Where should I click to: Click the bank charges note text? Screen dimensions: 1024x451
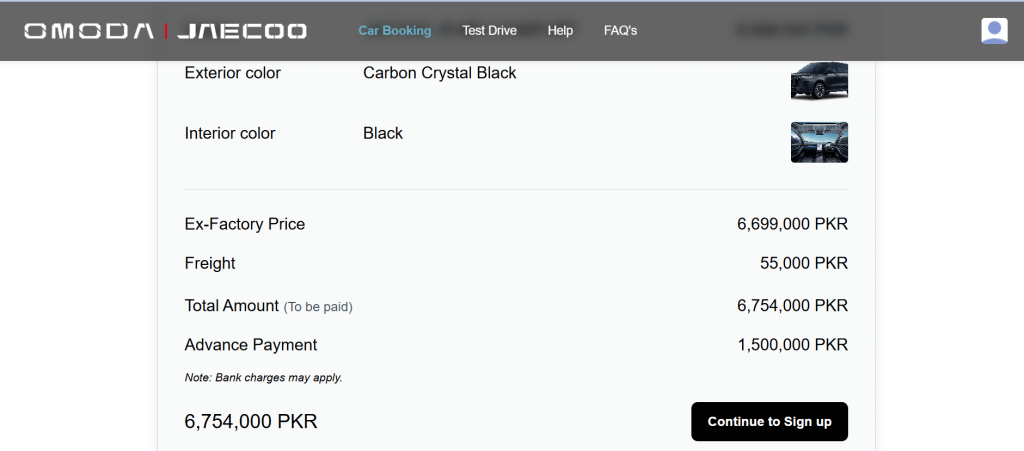click(263, 377)
